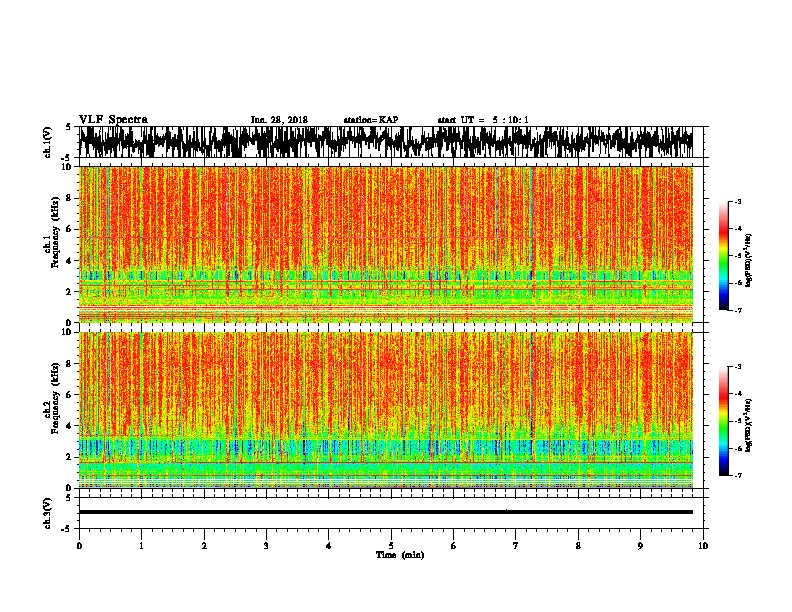Select the 'start UT = 5:10:1' text

point(483,120)
